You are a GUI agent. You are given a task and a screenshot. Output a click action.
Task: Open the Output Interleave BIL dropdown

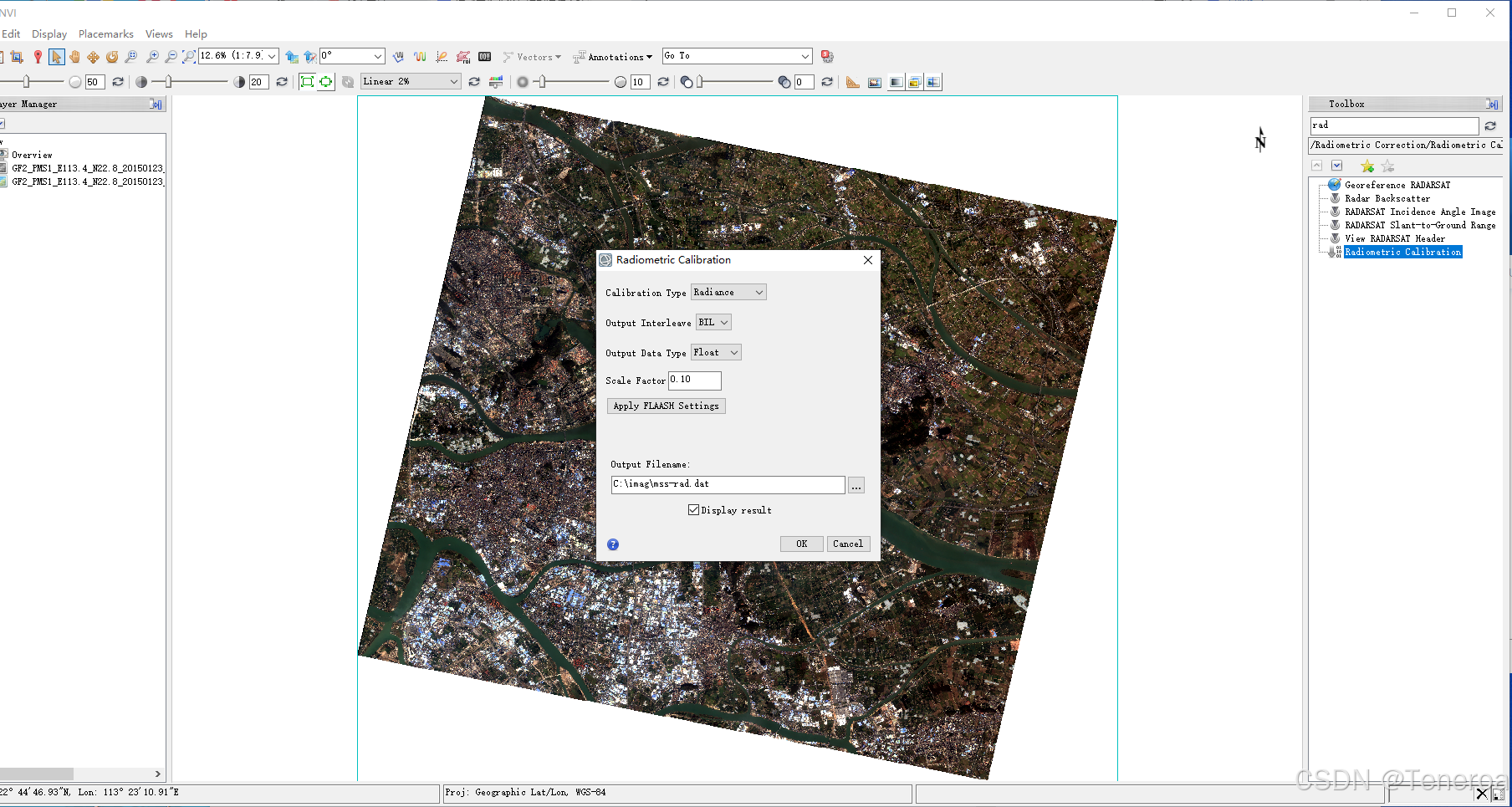tap(714, 323)
